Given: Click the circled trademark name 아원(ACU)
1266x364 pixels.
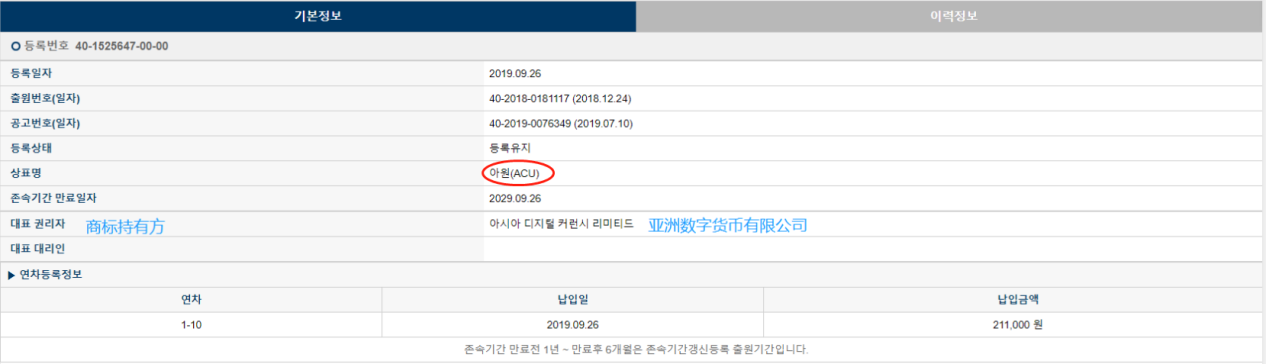Looking at the screenshot, I should [516, 173].
